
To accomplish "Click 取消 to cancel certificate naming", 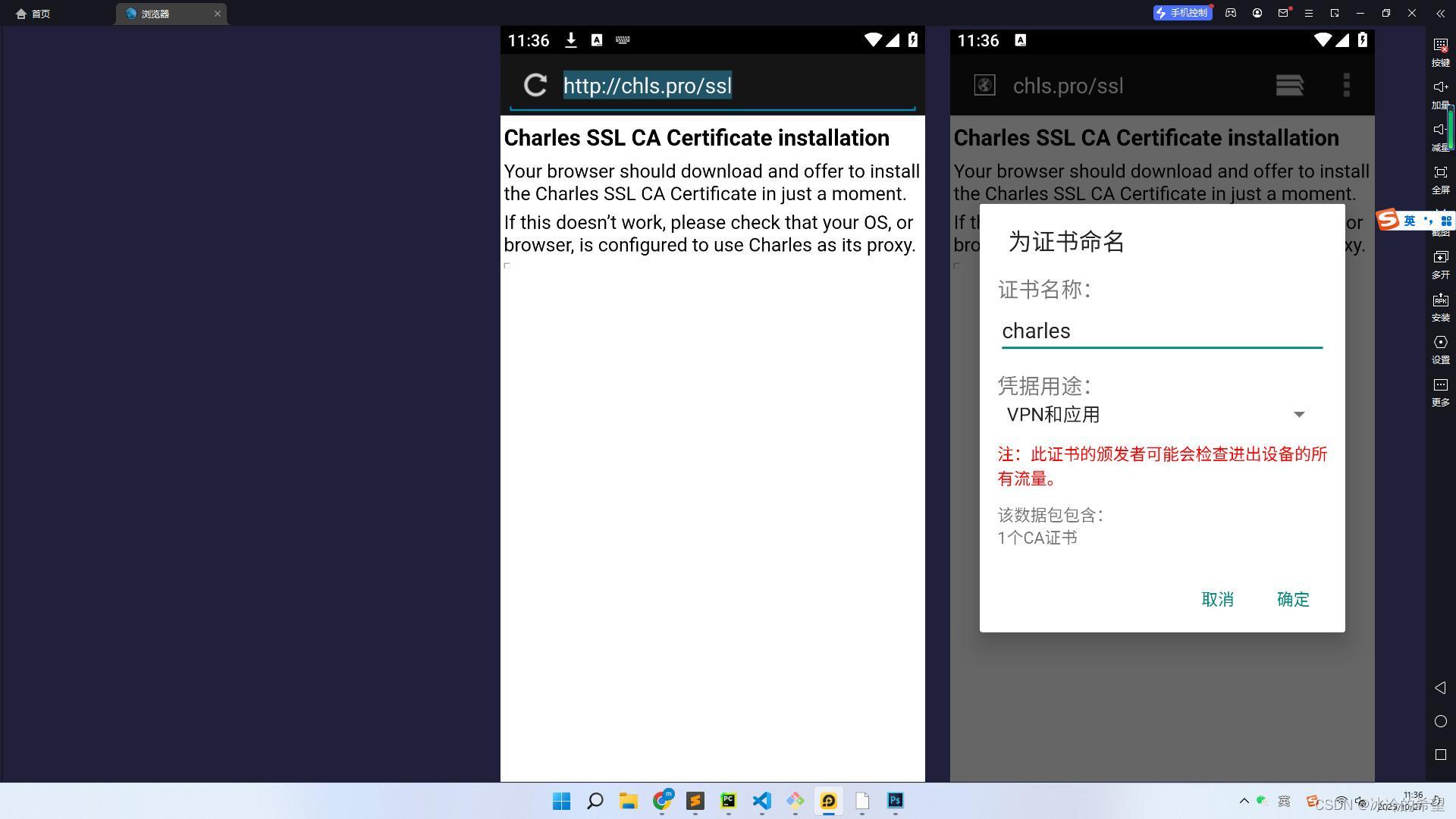I will [1217, 599].
